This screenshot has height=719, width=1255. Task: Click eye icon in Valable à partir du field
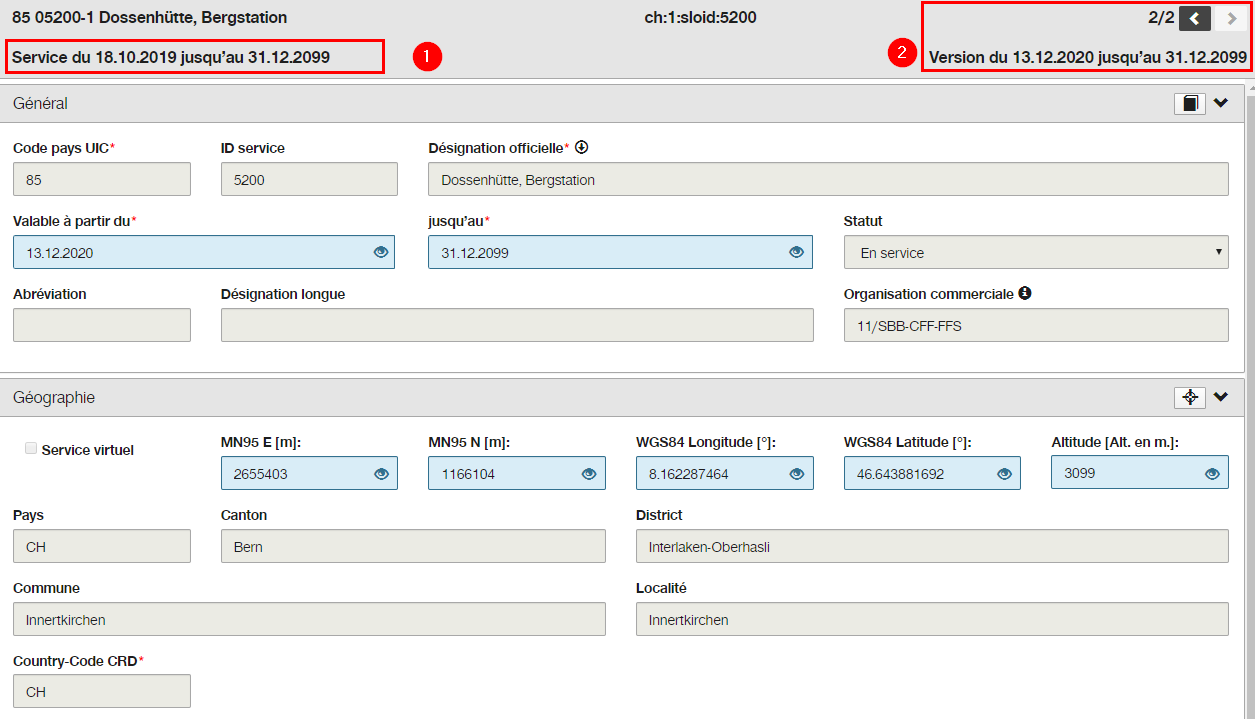click(x=380, y=253)
